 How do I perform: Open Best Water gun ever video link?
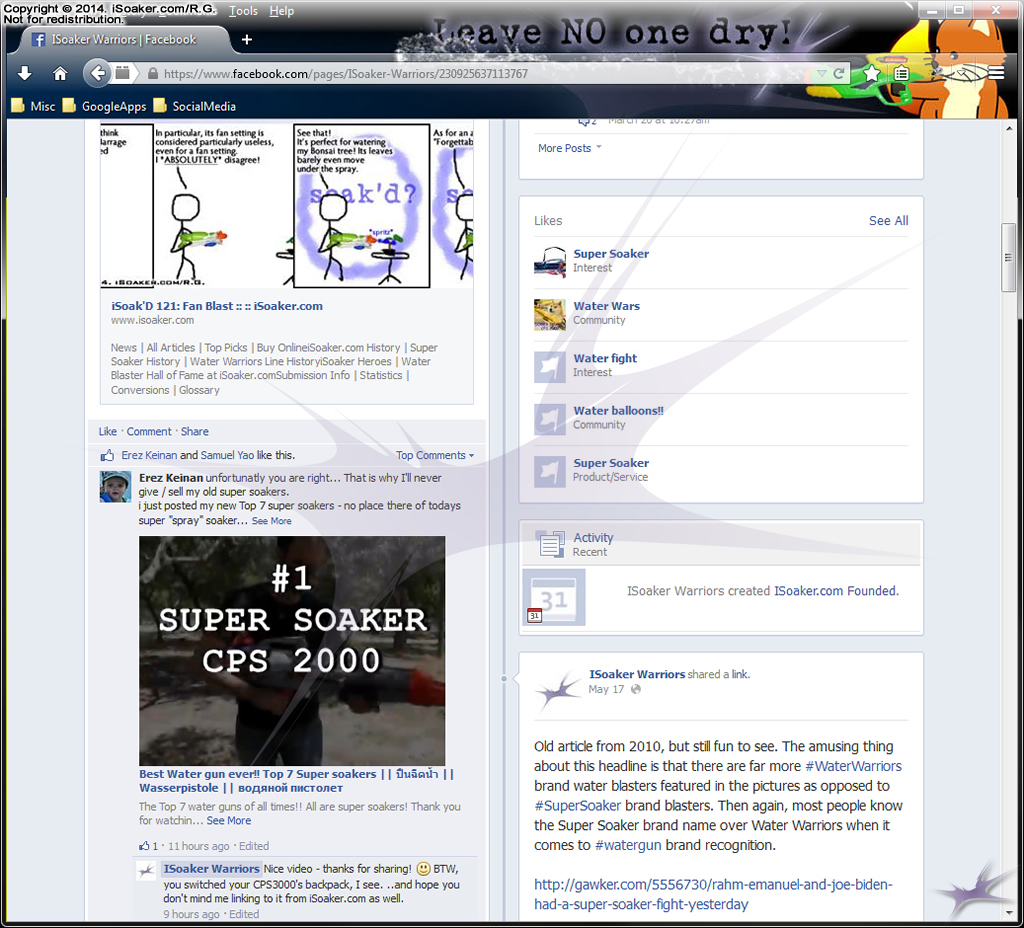296,781
